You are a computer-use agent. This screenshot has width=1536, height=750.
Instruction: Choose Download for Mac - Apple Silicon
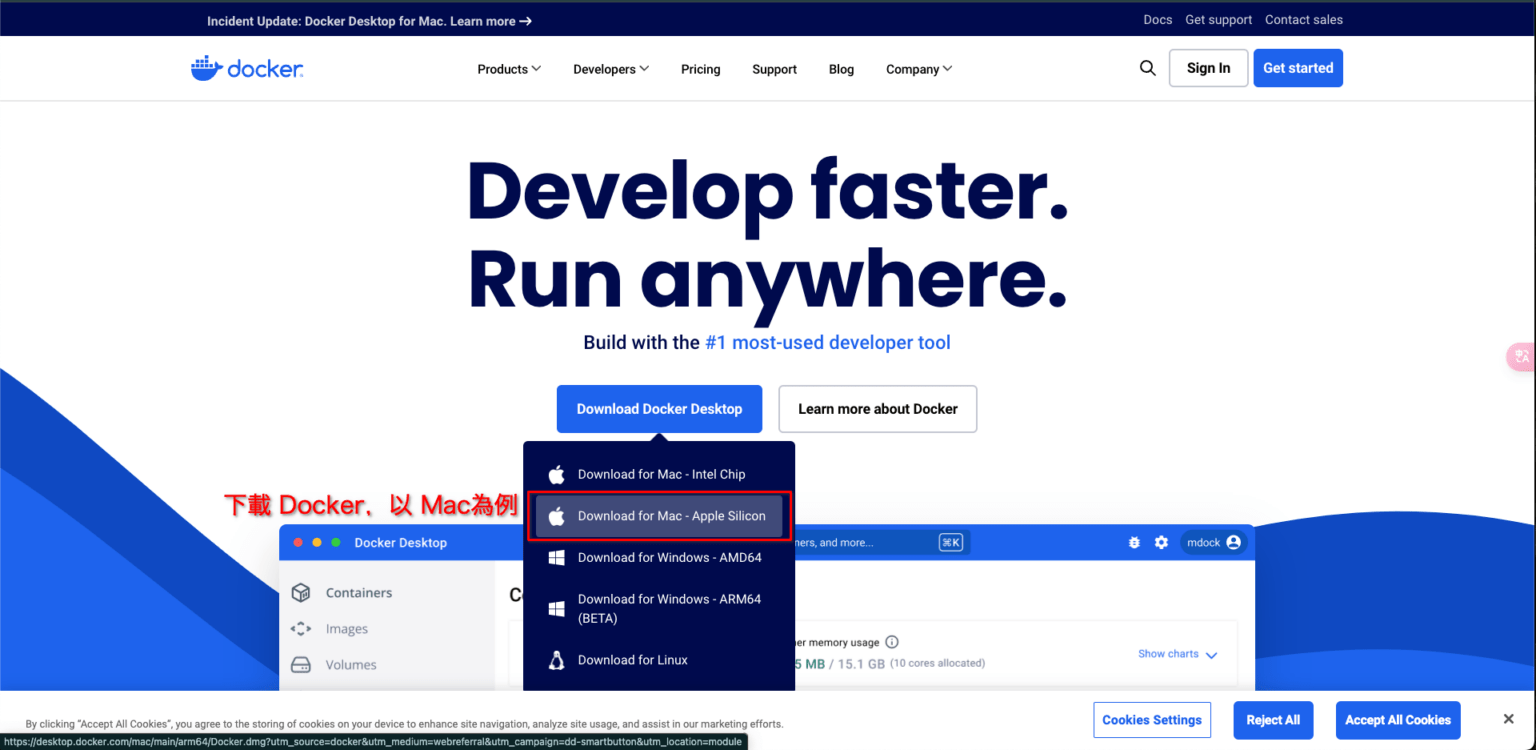pos(659,516)
